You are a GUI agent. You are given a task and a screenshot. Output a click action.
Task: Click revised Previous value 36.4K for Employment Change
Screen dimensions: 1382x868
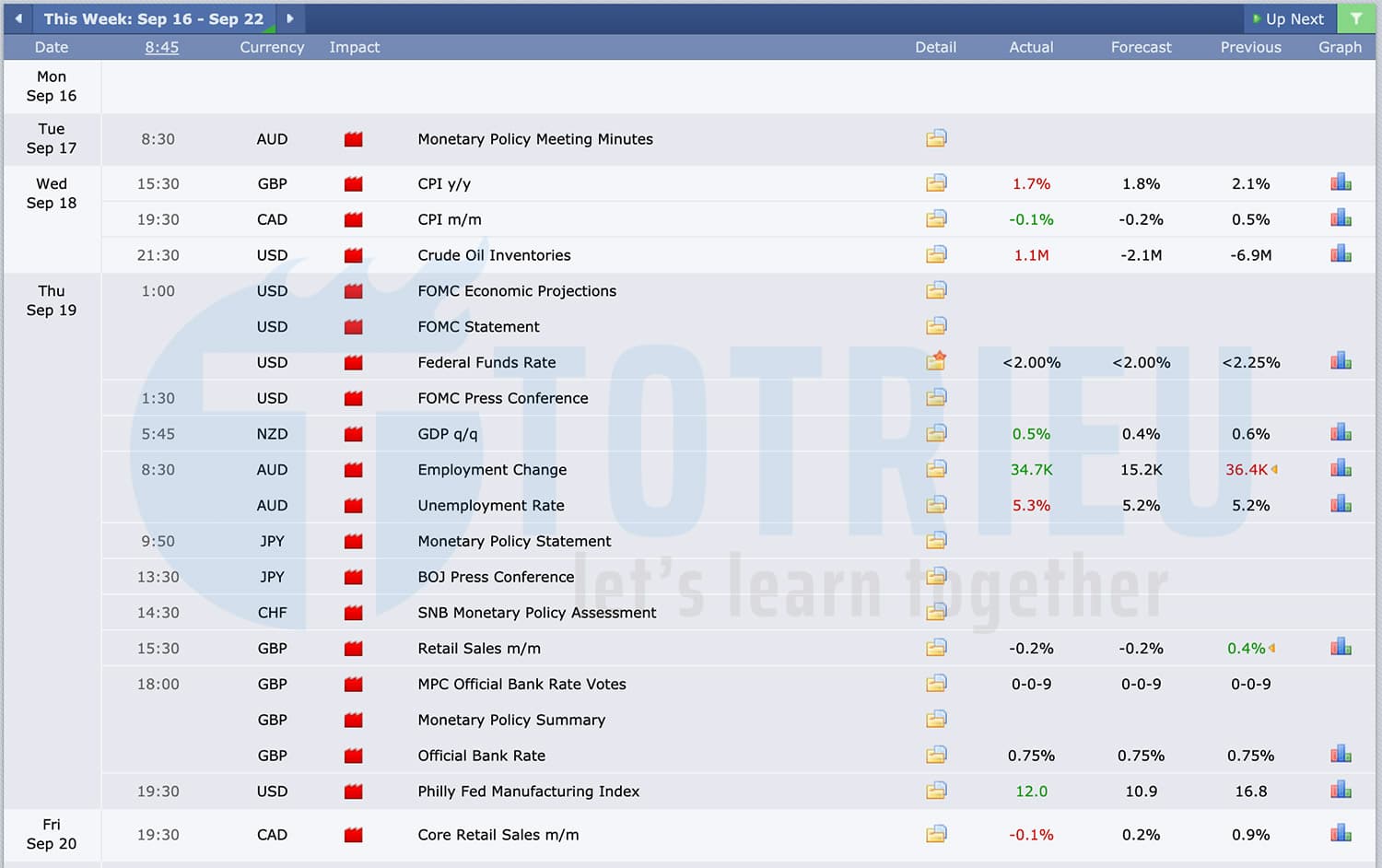point(1247,469)
